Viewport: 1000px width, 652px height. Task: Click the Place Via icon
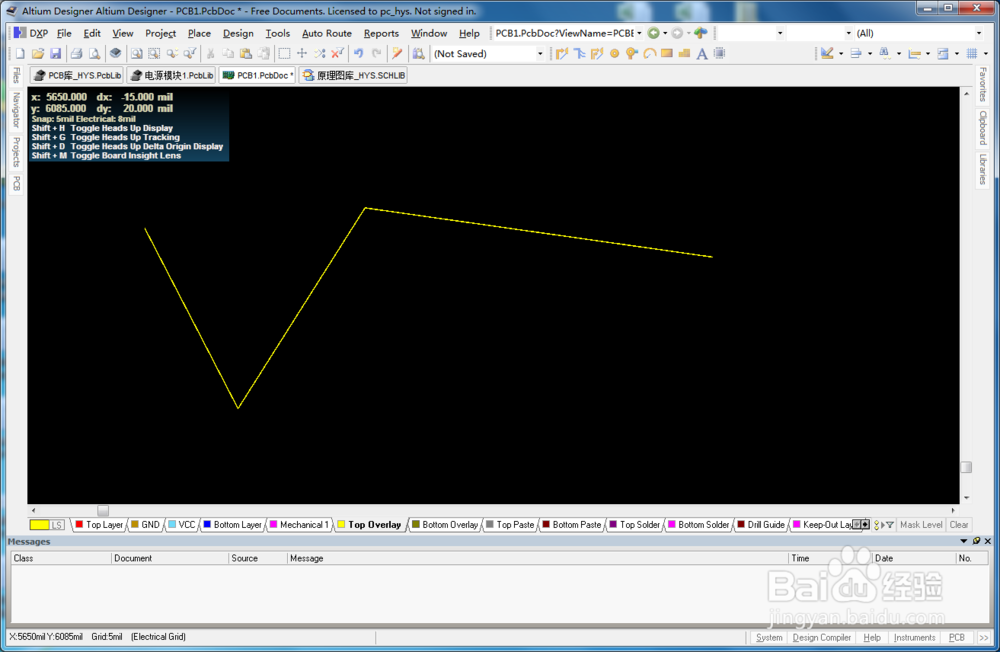click(x=632, y=54)
